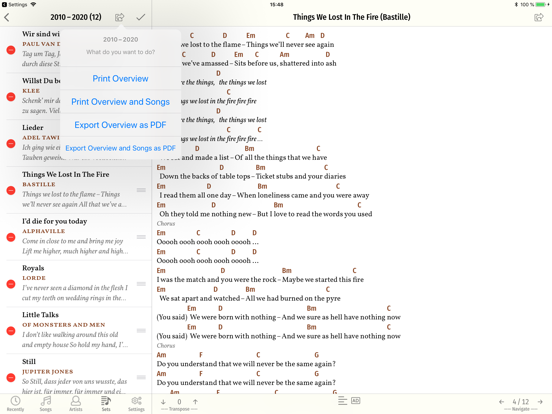This screenshot has width=552, height=414.
Task: Open the Settings tab
Action: 136,403
